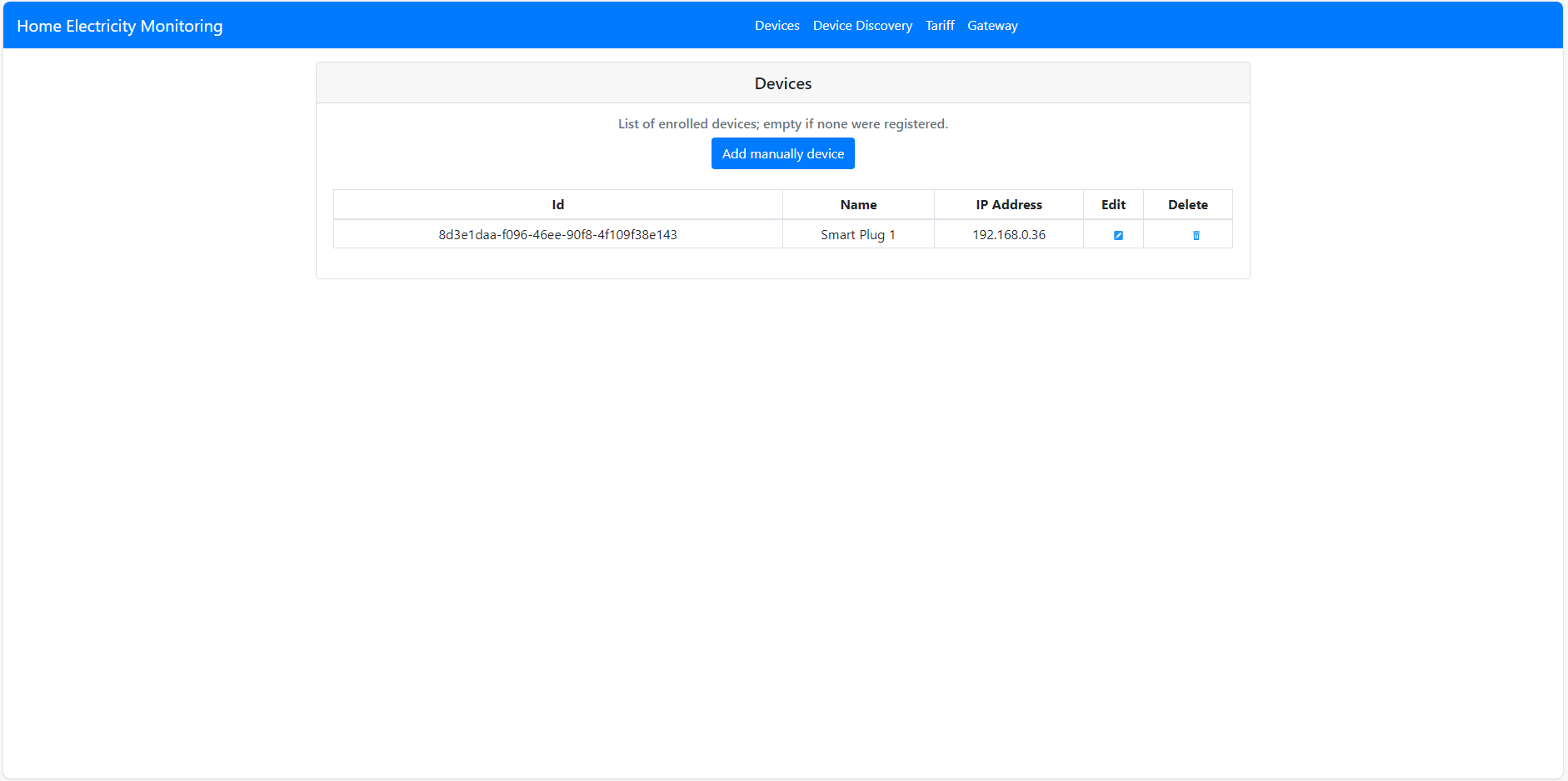Viewport: 1568px width, 781px height.
Task: Select the IP Address column header
Action: click(1008, 204)
